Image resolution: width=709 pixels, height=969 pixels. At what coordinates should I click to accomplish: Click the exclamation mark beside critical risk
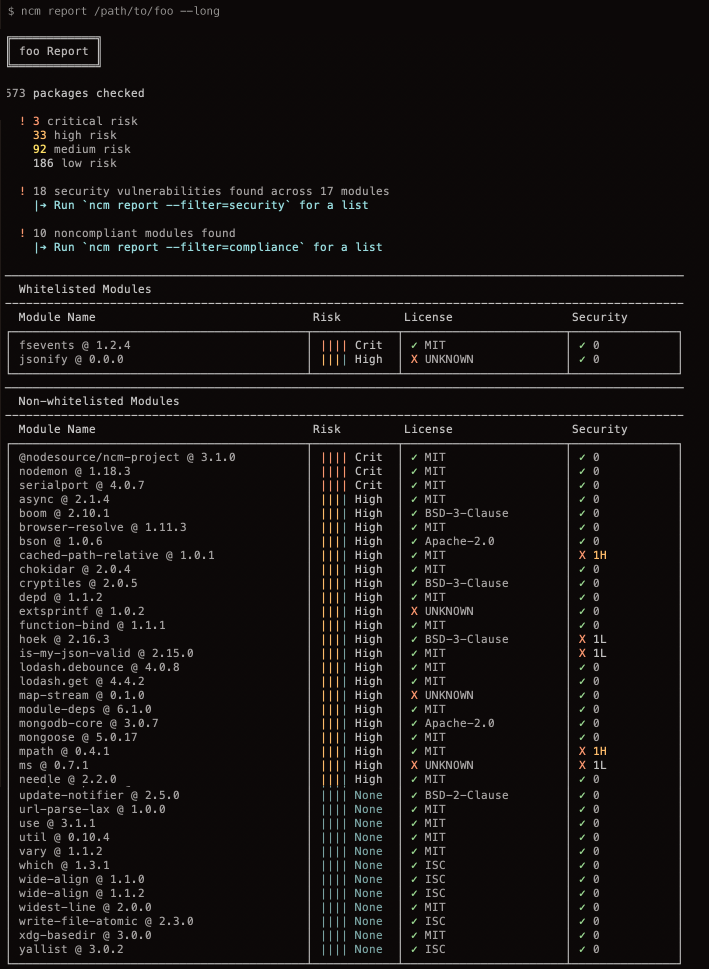click(22, 121)
